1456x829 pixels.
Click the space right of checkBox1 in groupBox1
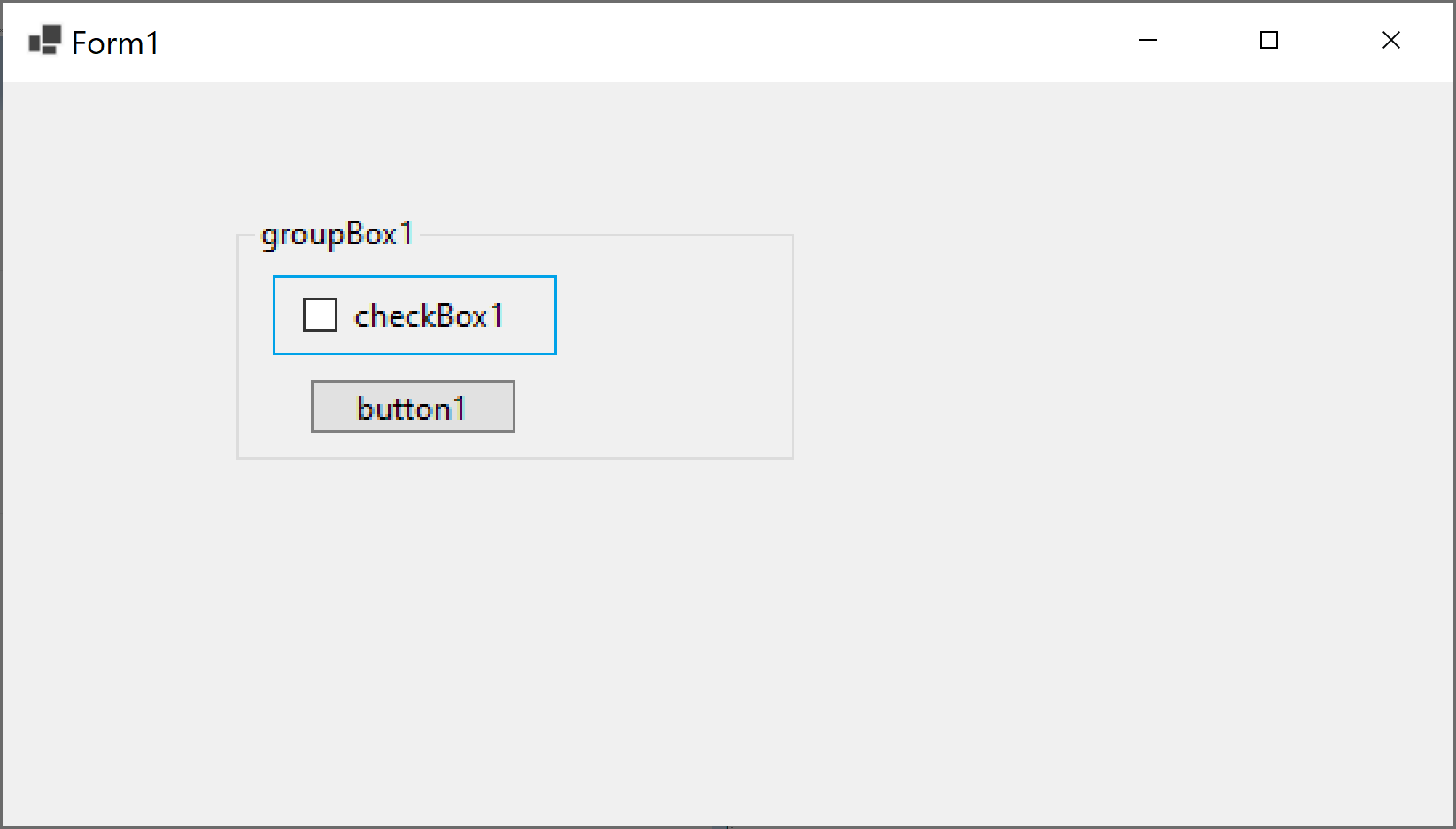(x=673, y=316)
